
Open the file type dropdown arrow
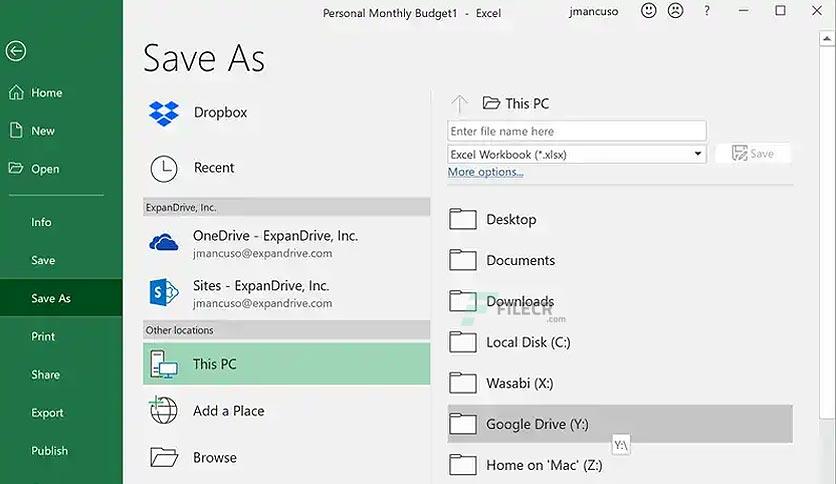coord(697,154)
